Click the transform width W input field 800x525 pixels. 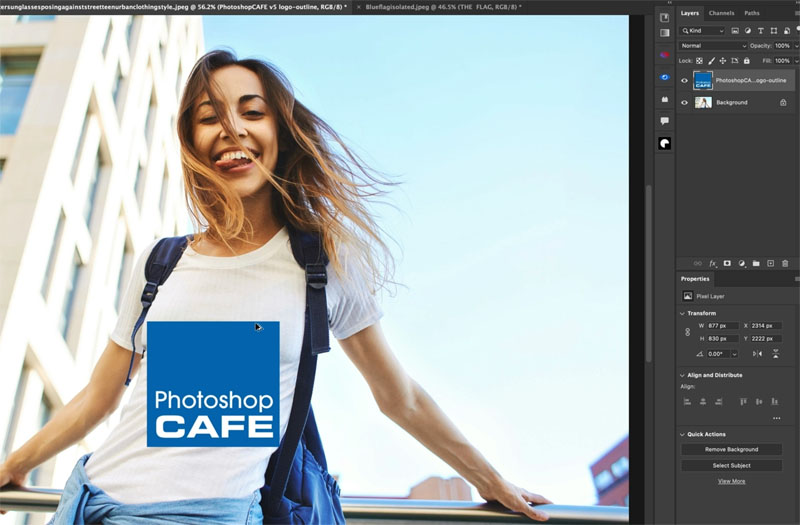coord(724,326)
